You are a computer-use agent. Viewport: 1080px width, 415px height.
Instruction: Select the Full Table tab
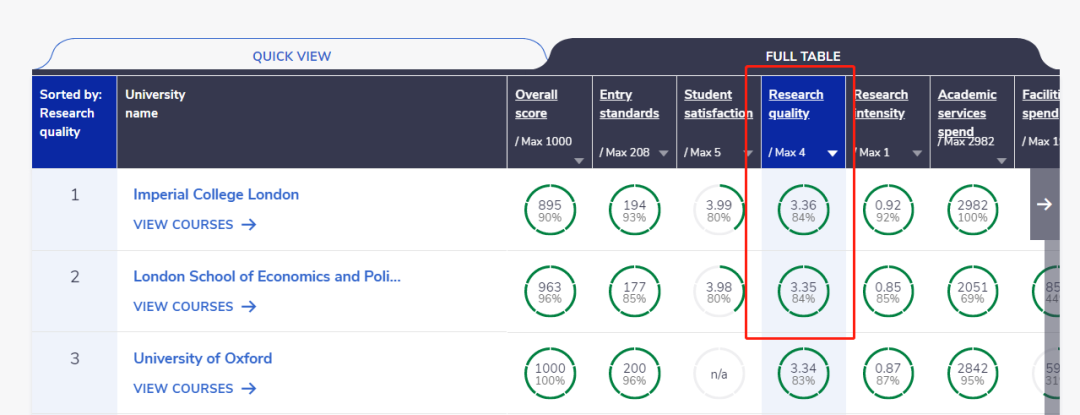point(802,56)
